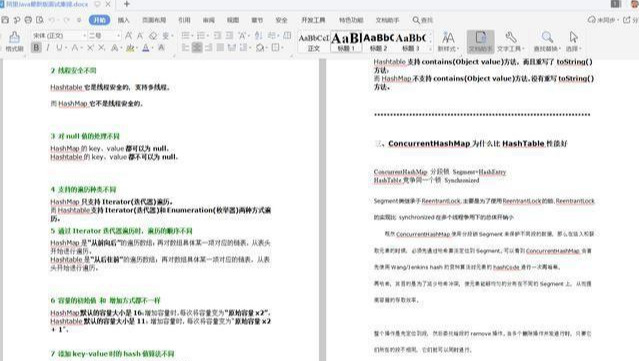639x361 pixels.
Task: Open the 审阅 ribbon tab
Action: click(209, 20)
